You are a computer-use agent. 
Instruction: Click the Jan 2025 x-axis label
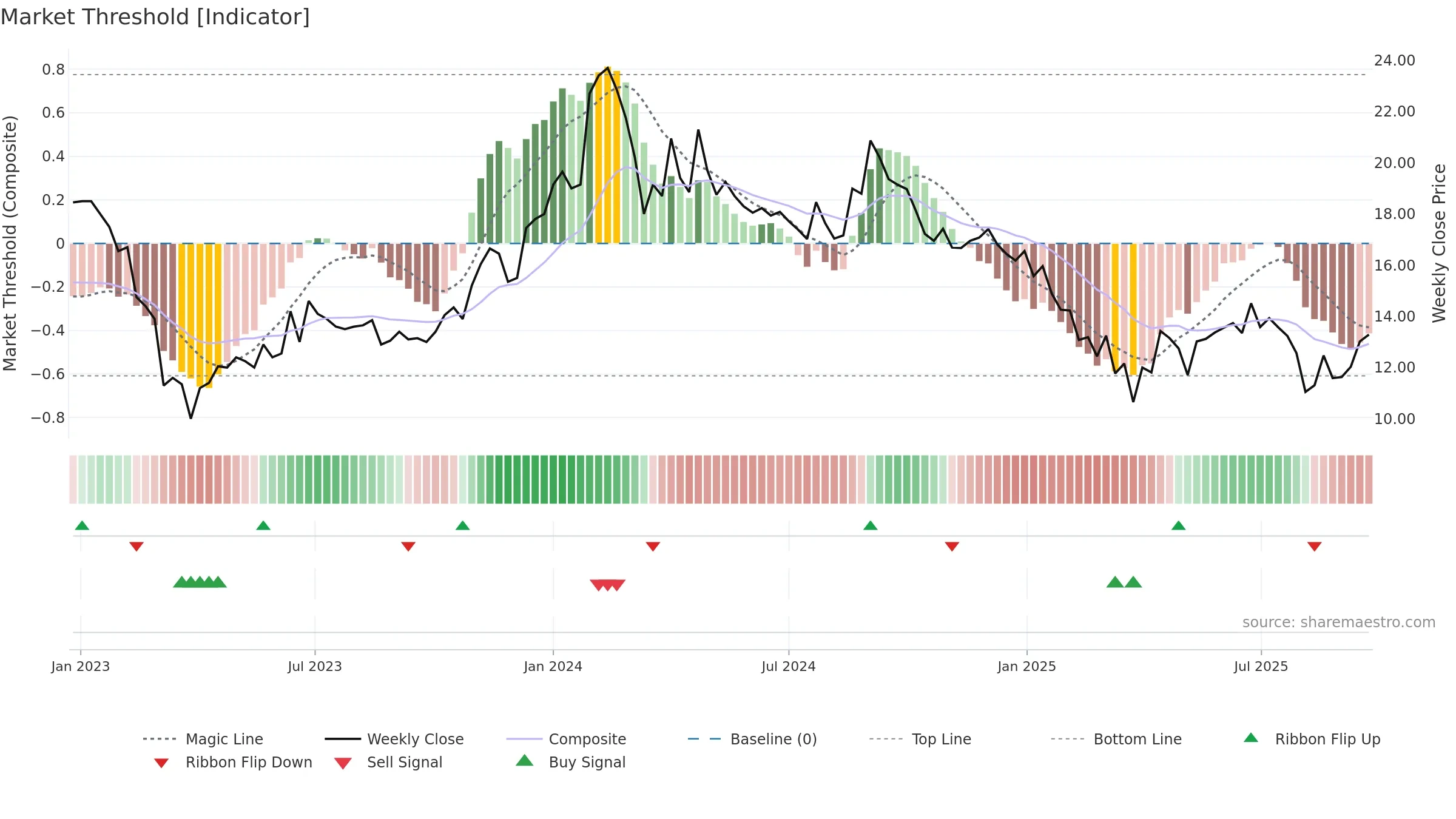1027,666
